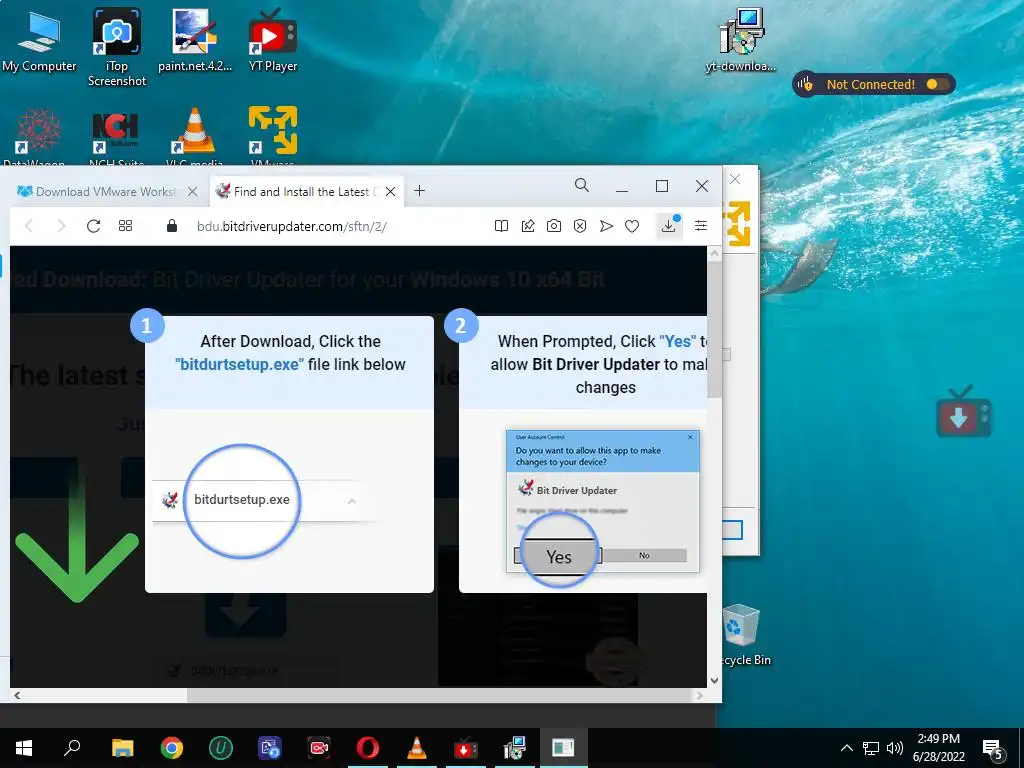1024x768 pixels.
Task: Open yt-downloader installer desktop icon
Action: tap(741, 40)
